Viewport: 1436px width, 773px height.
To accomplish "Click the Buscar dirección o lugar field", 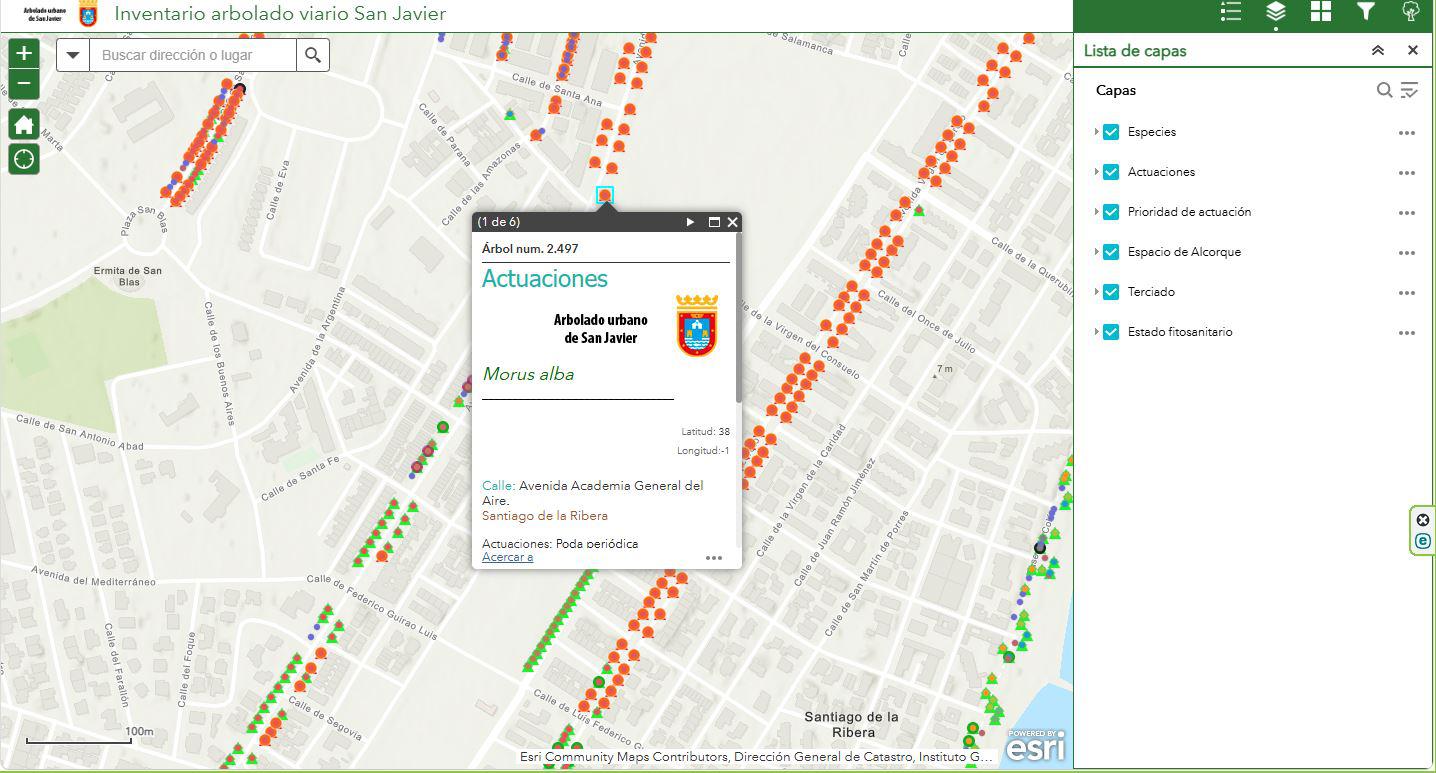I will pos(193,55).
